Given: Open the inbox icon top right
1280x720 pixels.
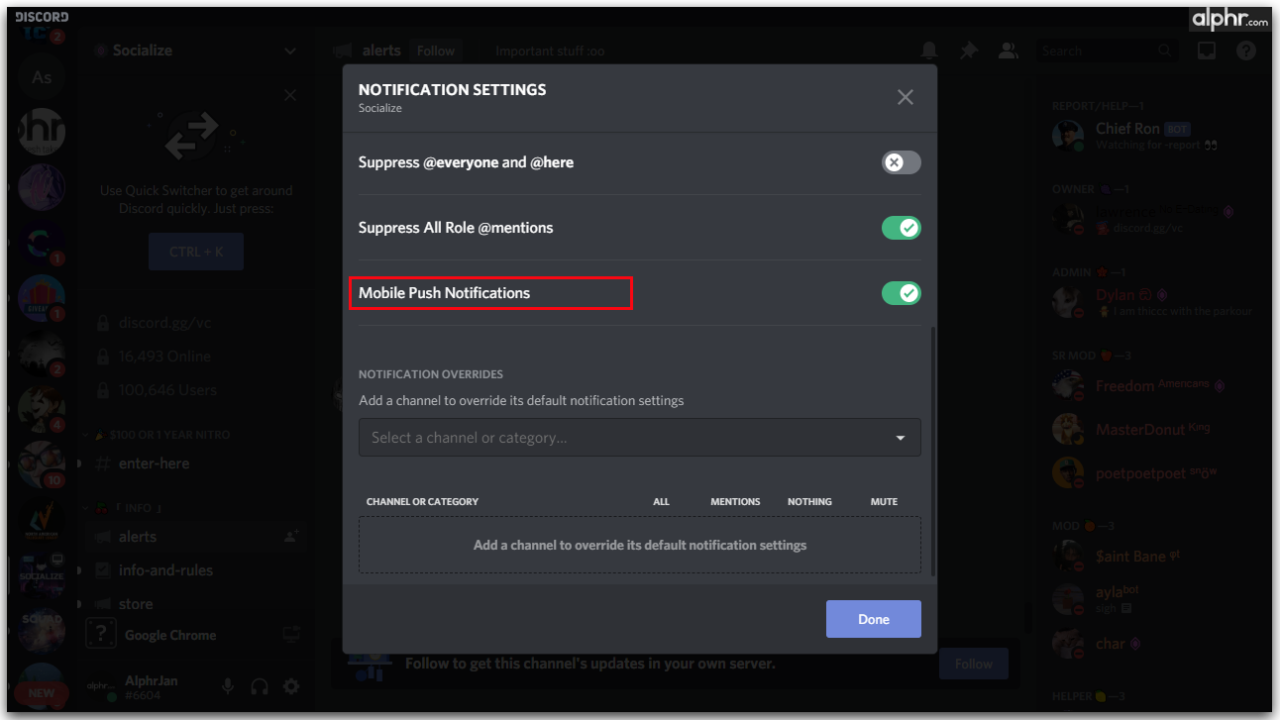Looking at the screenshot, I should pos(1206,50).
